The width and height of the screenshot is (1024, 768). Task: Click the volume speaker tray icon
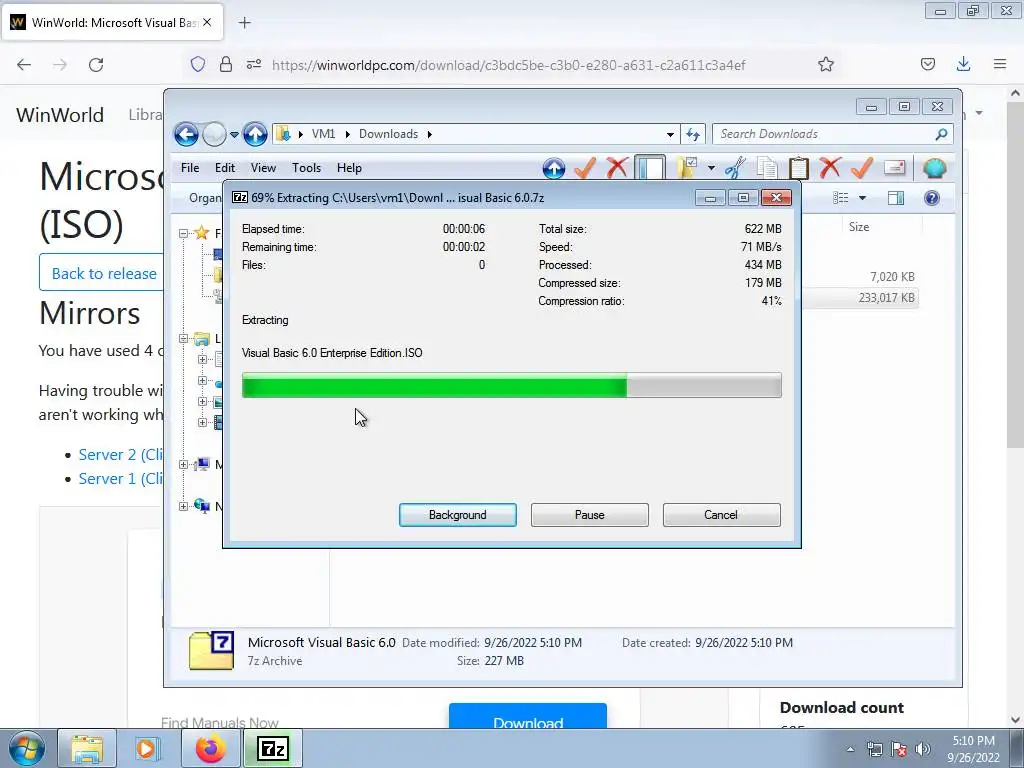click(x=923, y=749)
